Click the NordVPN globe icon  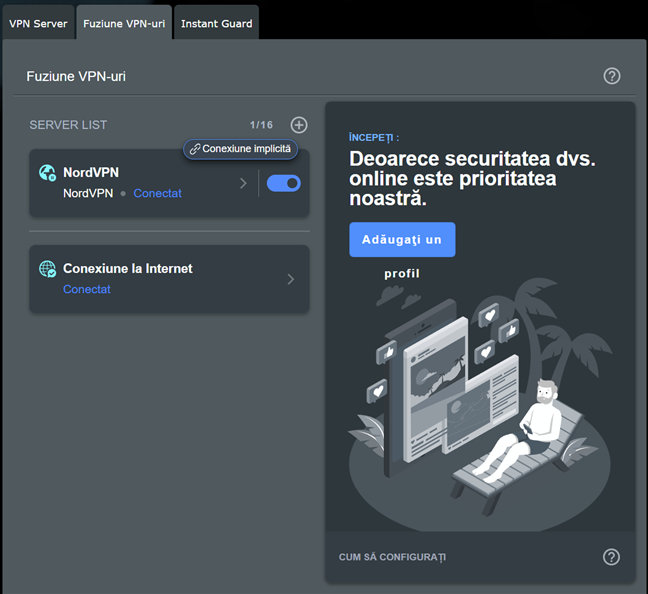pyautogui.click(x=47, y=173)
